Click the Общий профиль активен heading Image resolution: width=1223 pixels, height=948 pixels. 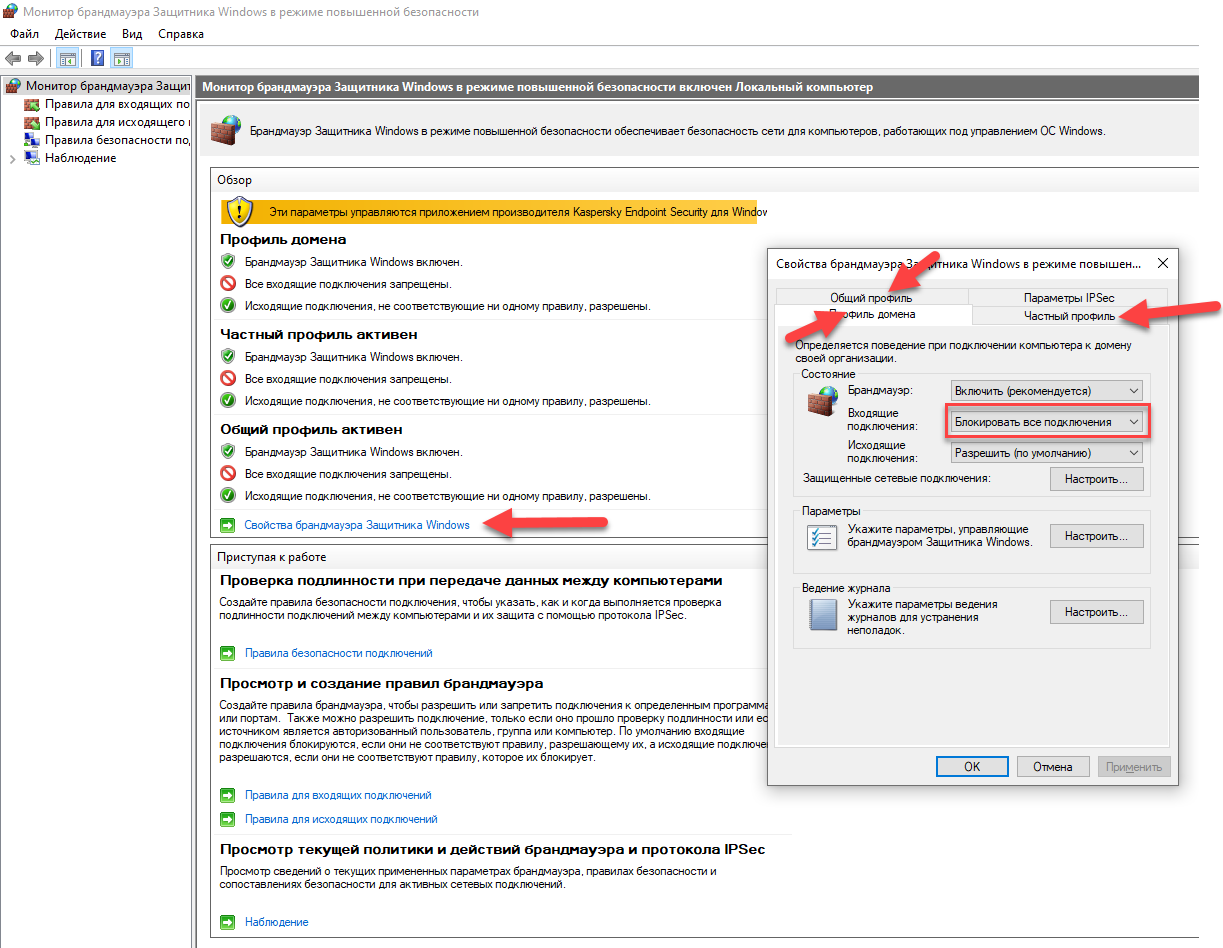311,428
